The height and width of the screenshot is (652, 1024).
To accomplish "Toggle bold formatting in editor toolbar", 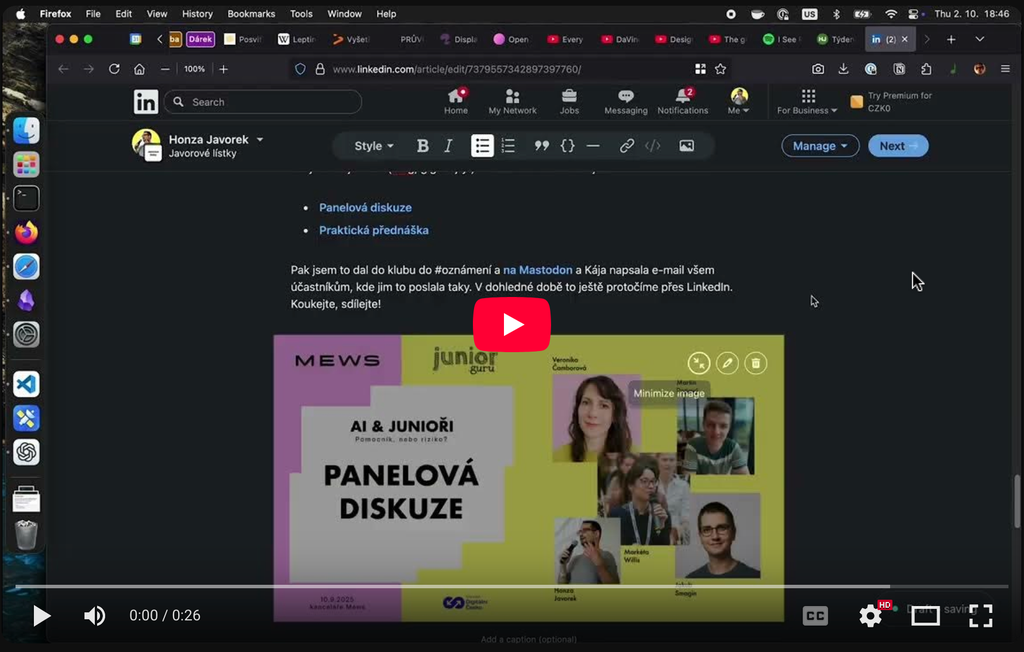I will 422,146.
